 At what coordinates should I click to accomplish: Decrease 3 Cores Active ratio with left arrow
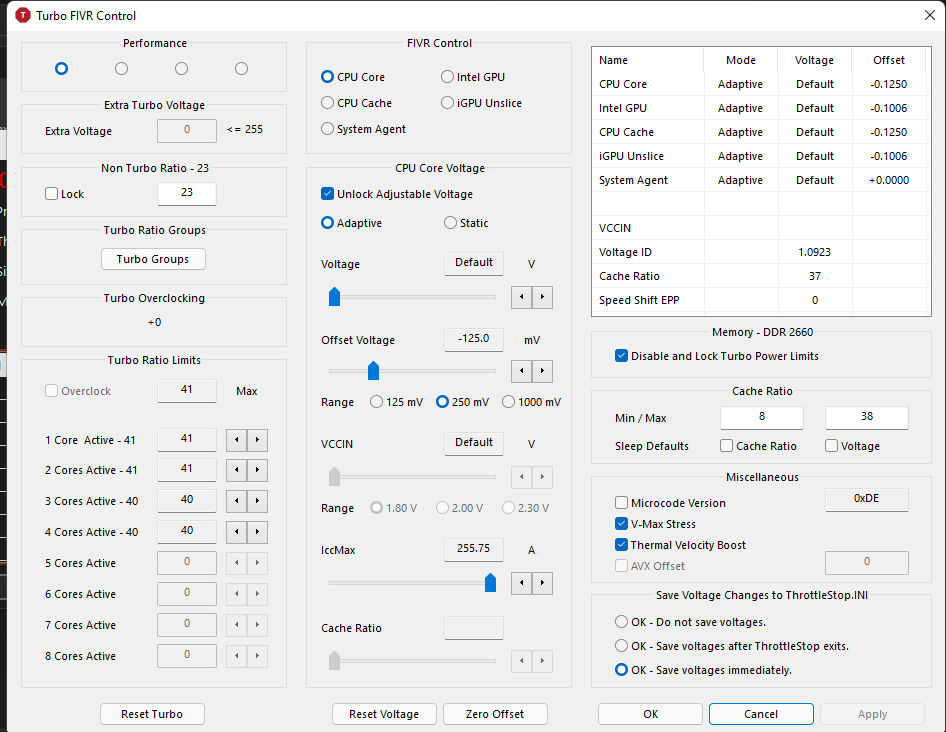[x=236, y=501]
